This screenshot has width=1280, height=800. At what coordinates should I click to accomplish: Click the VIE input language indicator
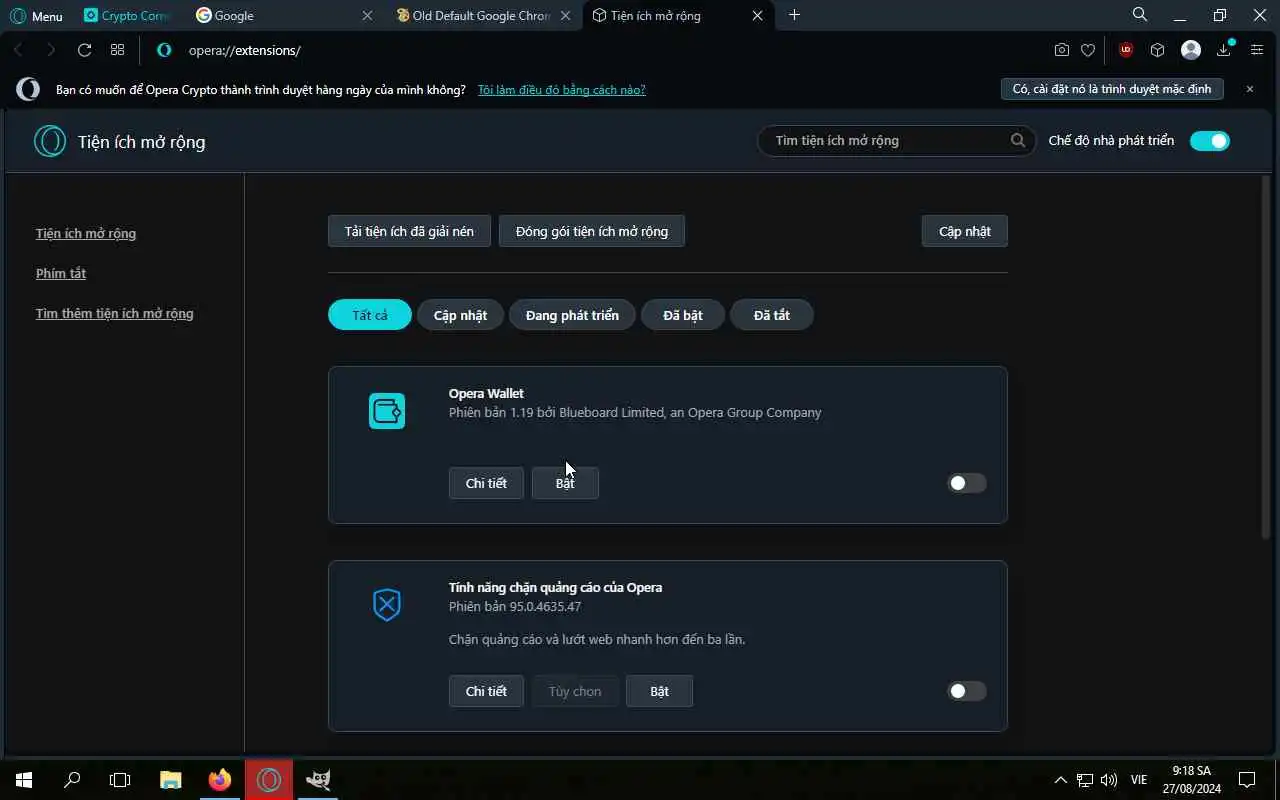[x=1139, y=780]
